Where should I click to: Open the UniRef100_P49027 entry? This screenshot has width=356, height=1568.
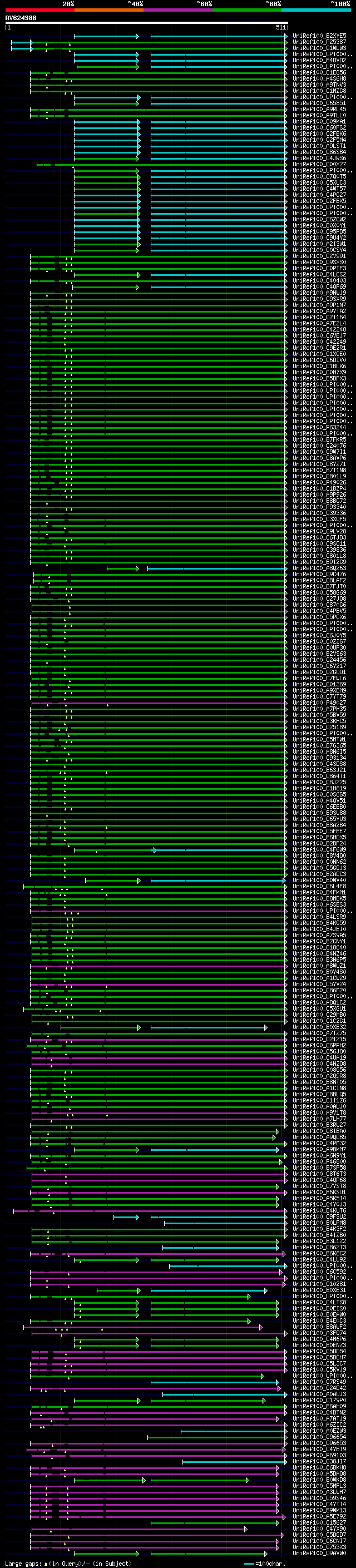[319, 703]
